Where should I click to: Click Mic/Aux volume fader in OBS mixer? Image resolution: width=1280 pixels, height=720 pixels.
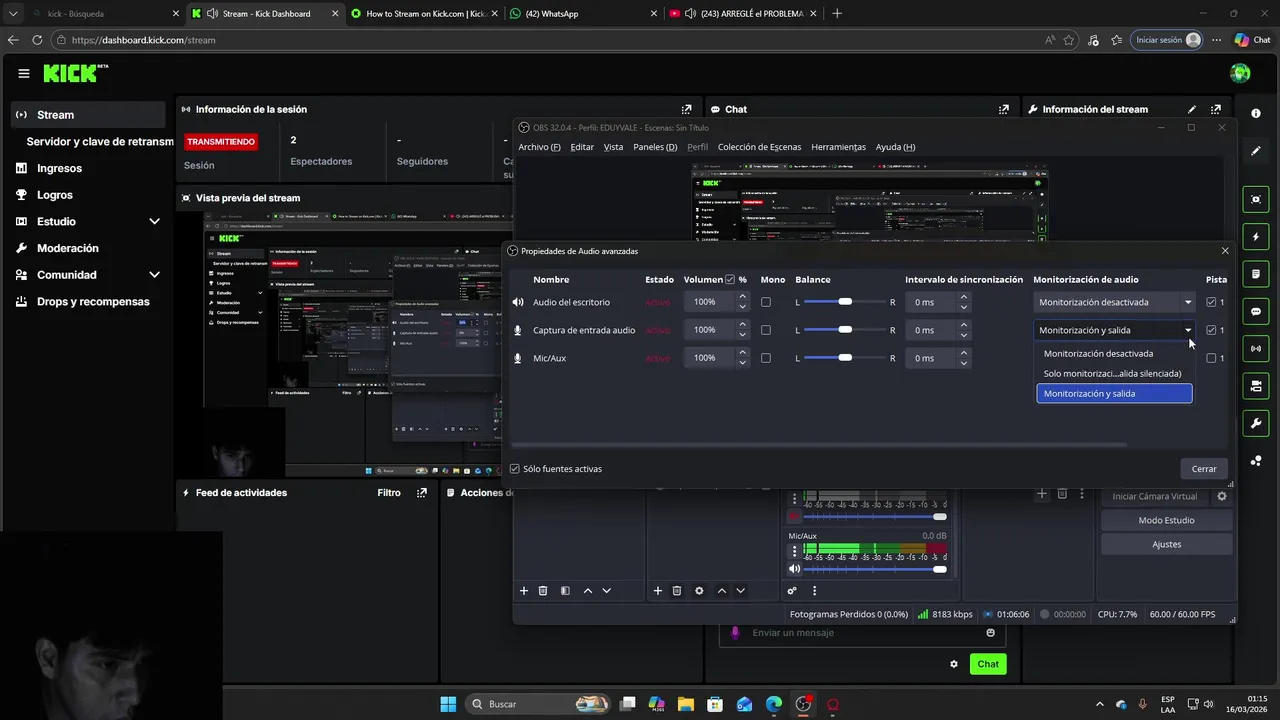click(x=875, y=569)
